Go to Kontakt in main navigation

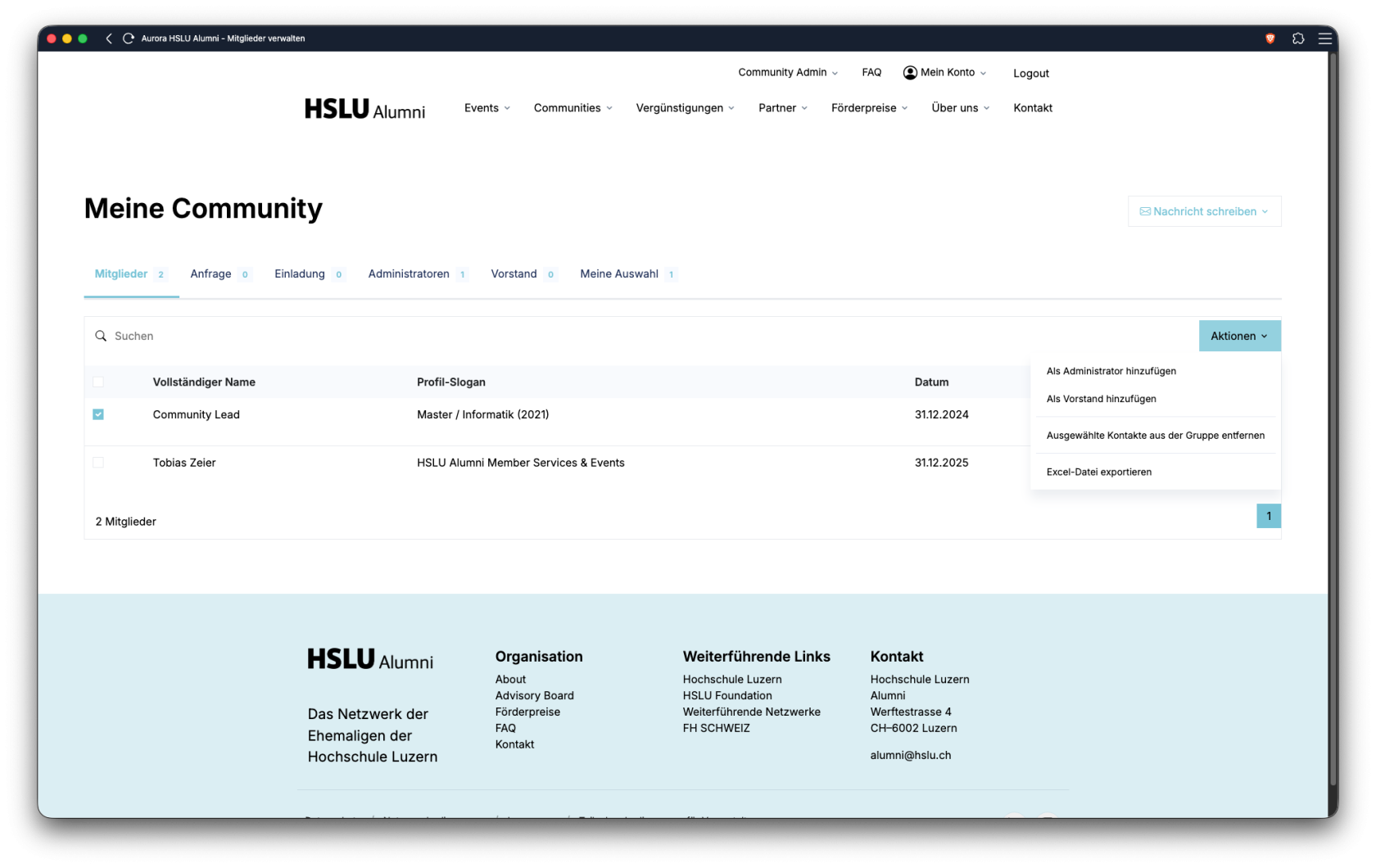[x=1033, y=108]
